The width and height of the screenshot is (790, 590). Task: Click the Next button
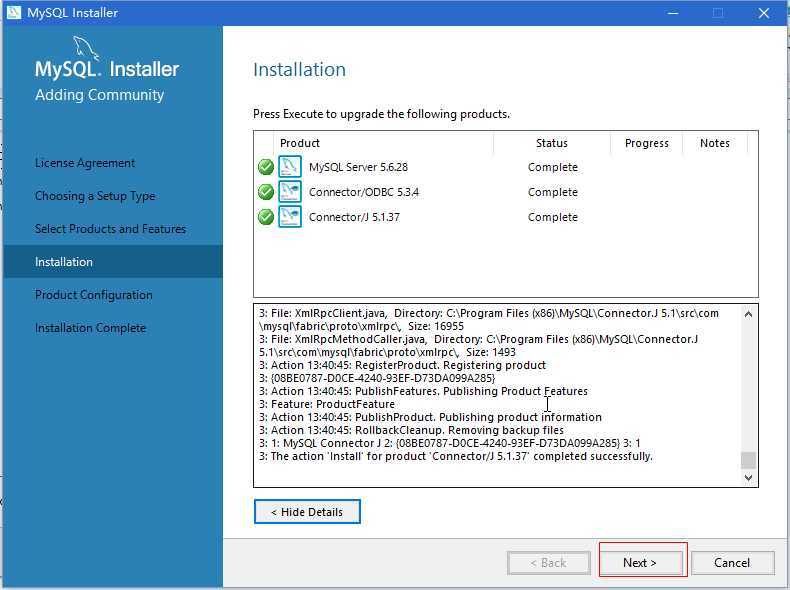[639, 562]
